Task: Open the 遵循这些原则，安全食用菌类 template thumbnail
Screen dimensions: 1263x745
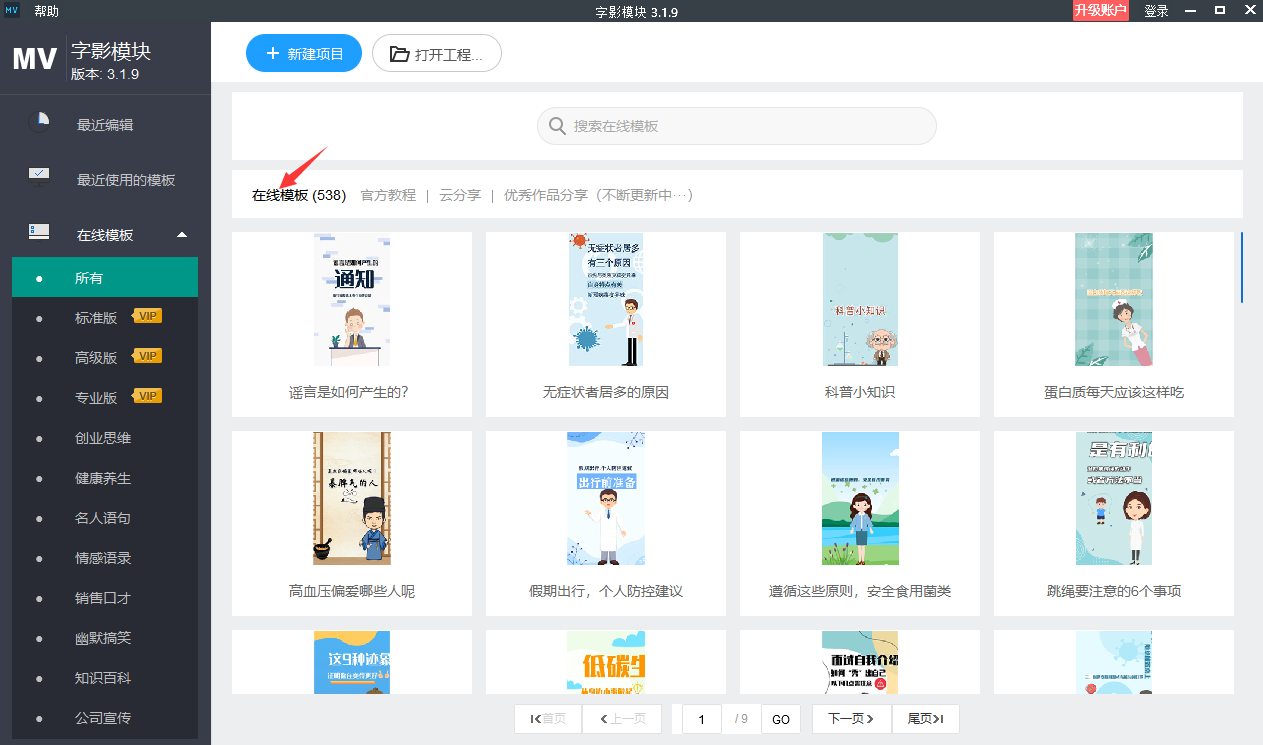Action: (x=860, y=498)
